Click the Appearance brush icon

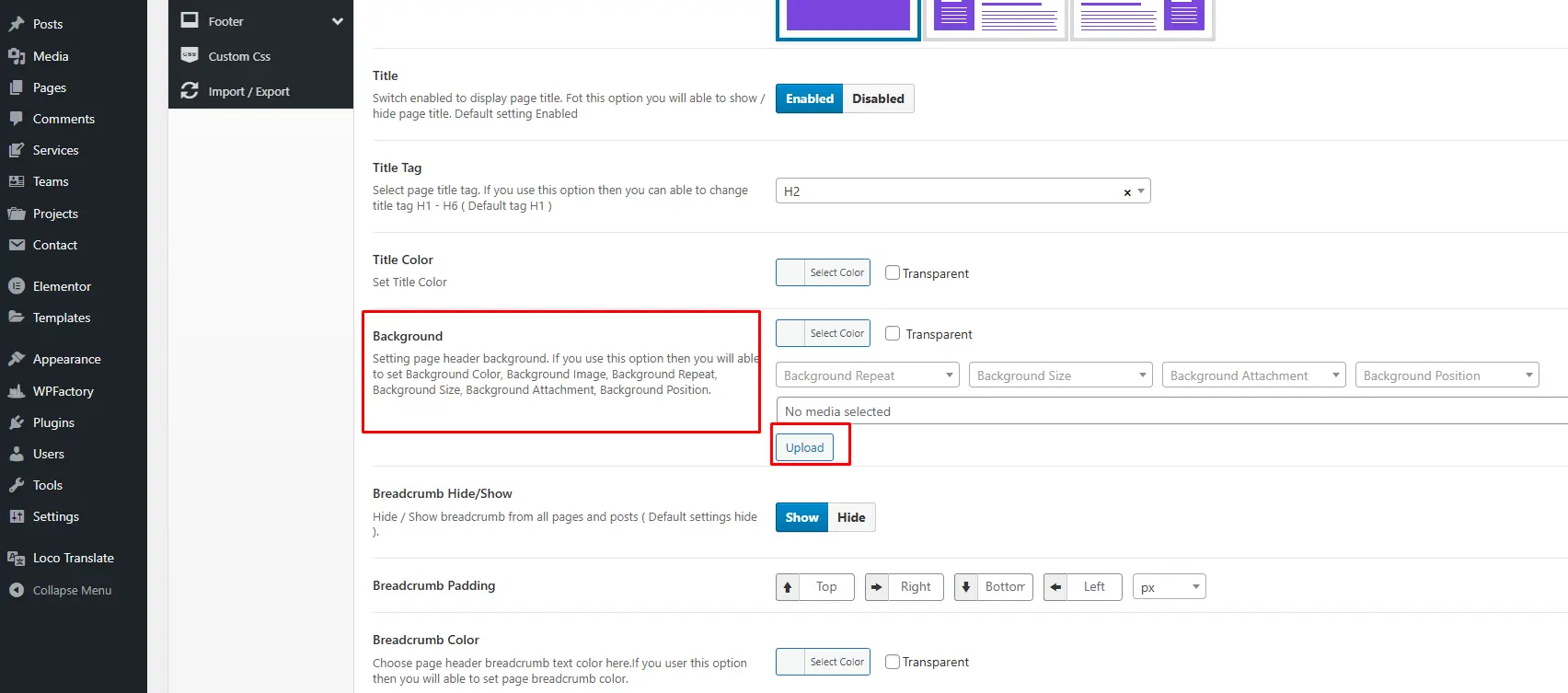coord(17,359)
